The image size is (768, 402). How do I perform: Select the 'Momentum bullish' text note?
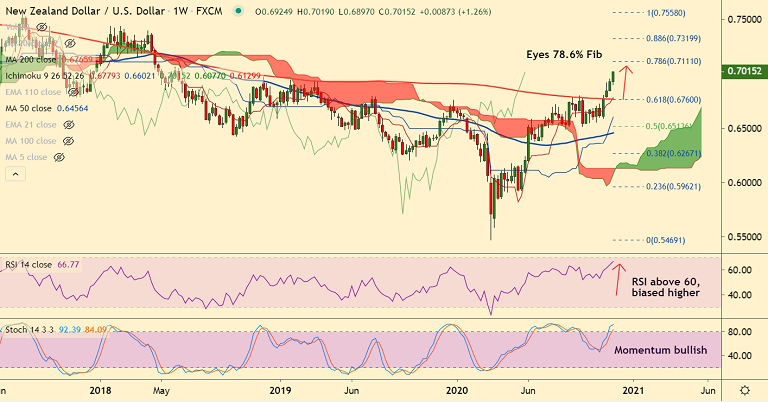pos(661,350)
